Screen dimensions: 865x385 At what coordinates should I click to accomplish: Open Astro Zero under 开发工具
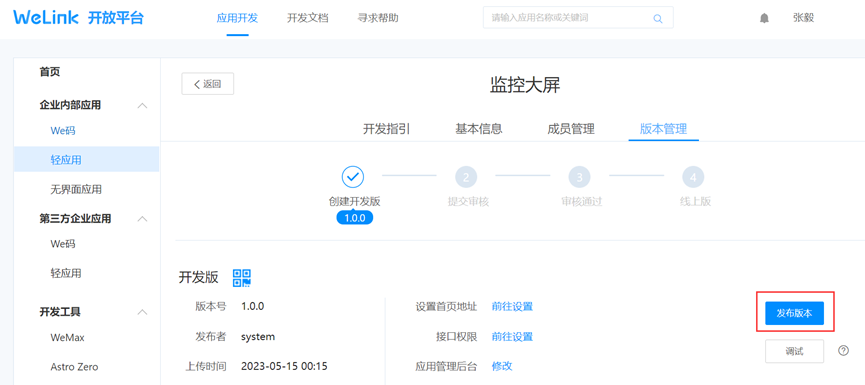click(x=74, y=366)
